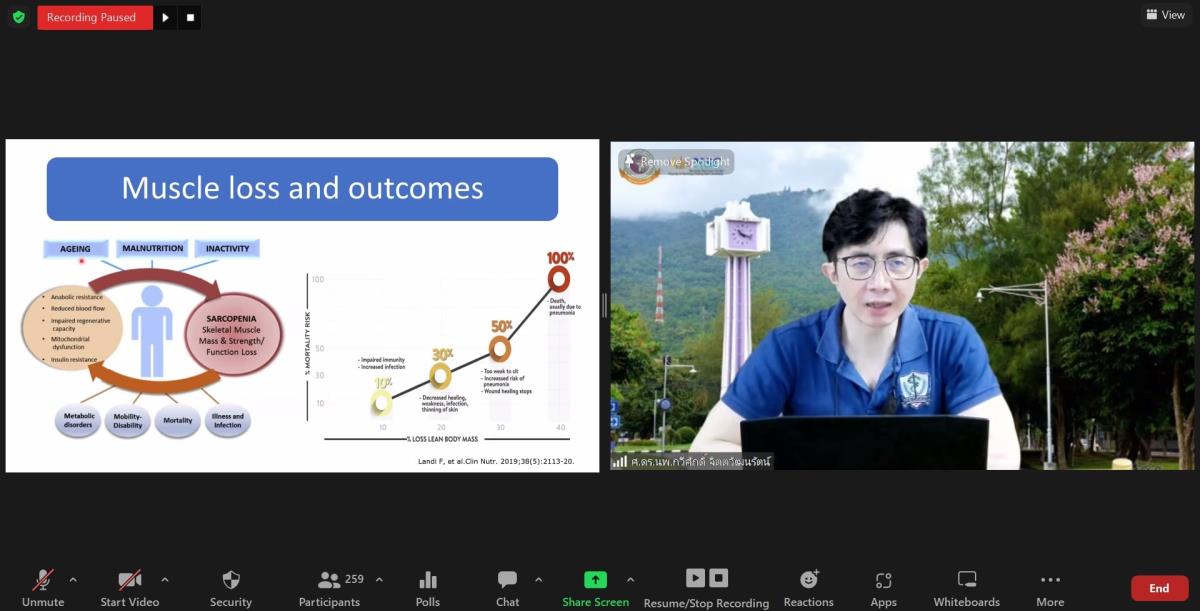Stop recording with the square button
Image resolution: width=1200 pixels, height=611 pixels.
click(190, 17)
